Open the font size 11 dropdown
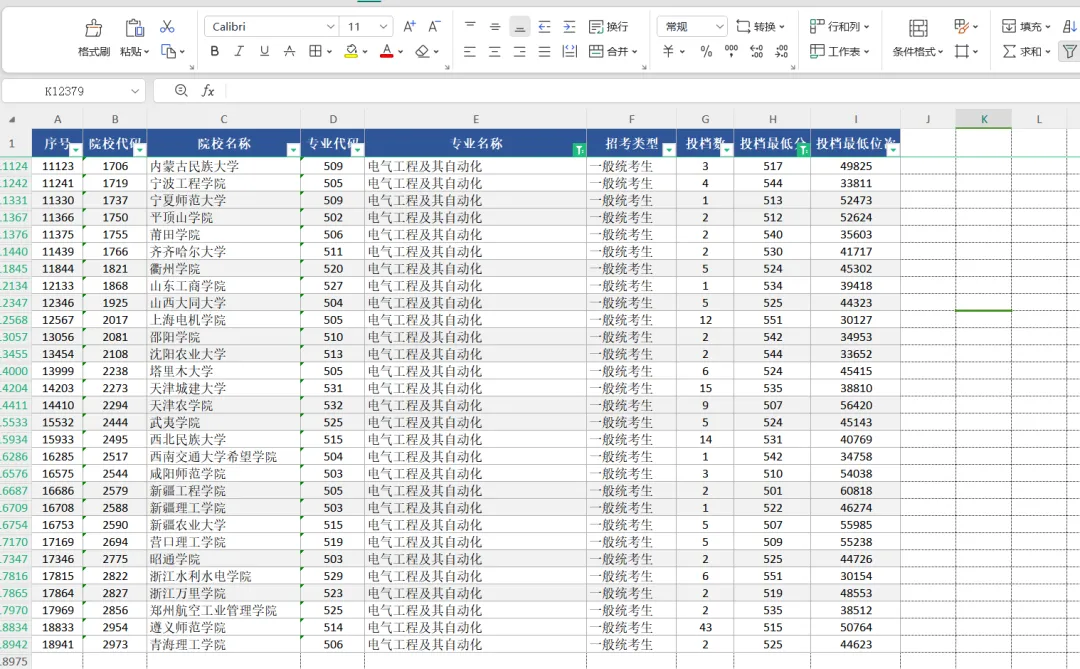This screenshot has height=669, width=1080. coord(384,27)
